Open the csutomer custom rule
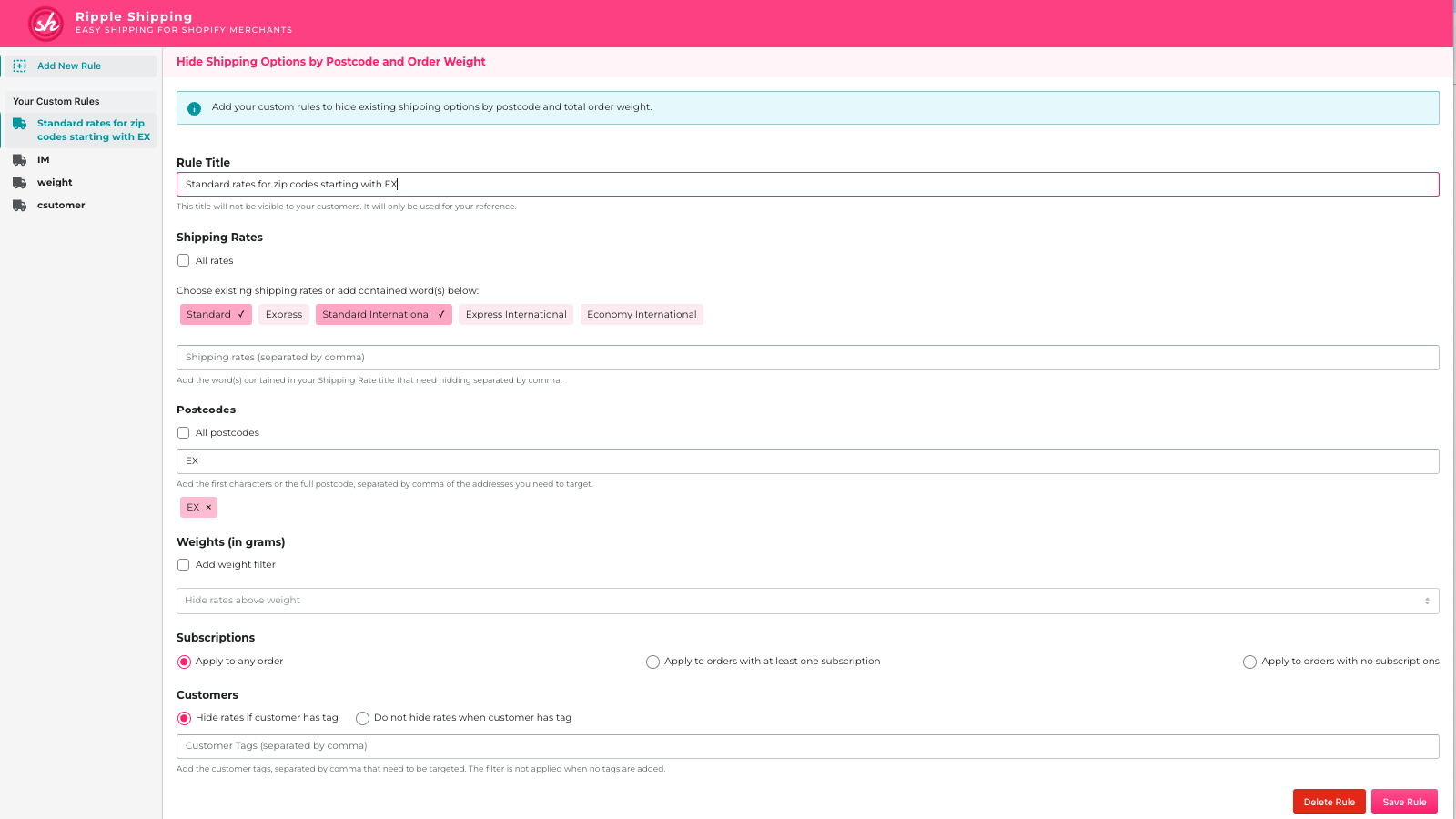Screen dimensions: 1456x819 (x=61, y=206)
